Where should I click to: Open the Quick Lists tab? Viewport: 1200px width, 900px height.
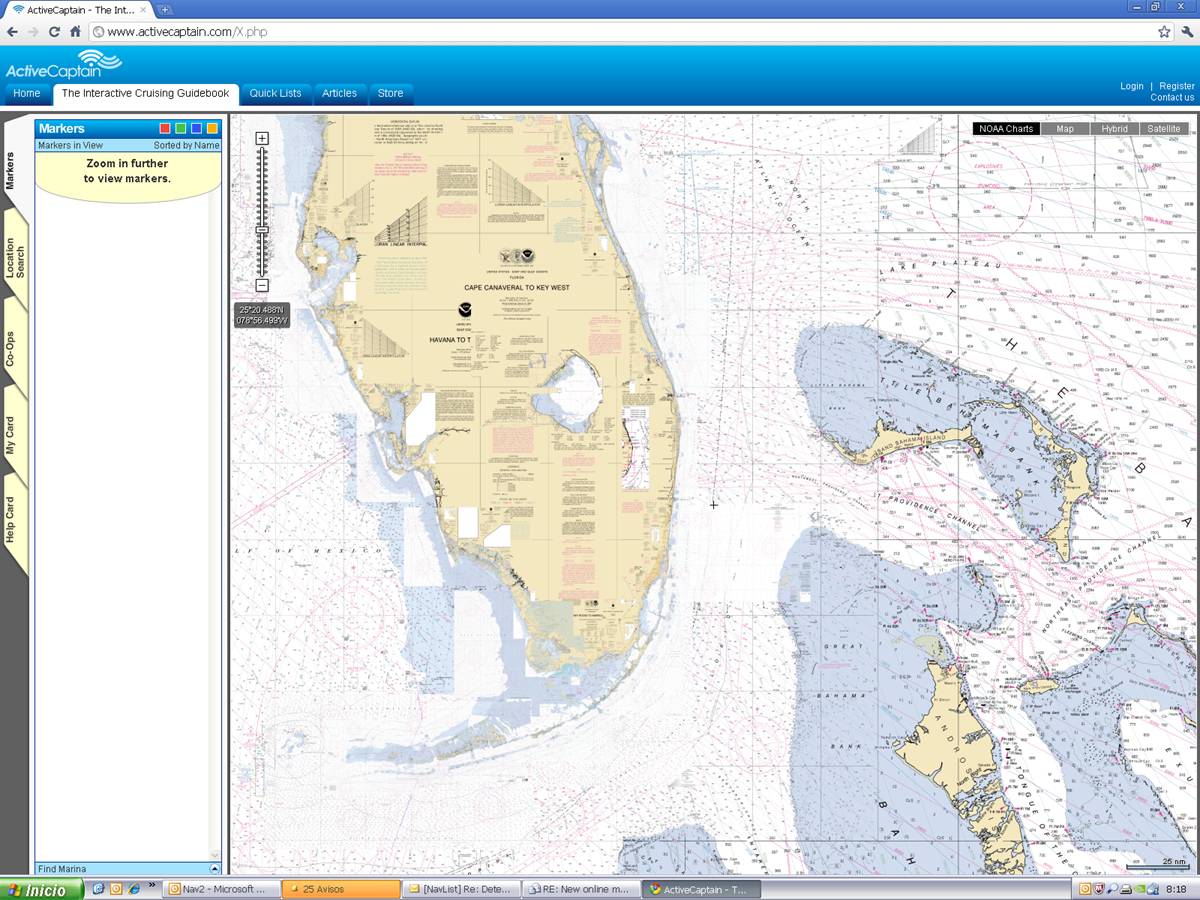275,93
